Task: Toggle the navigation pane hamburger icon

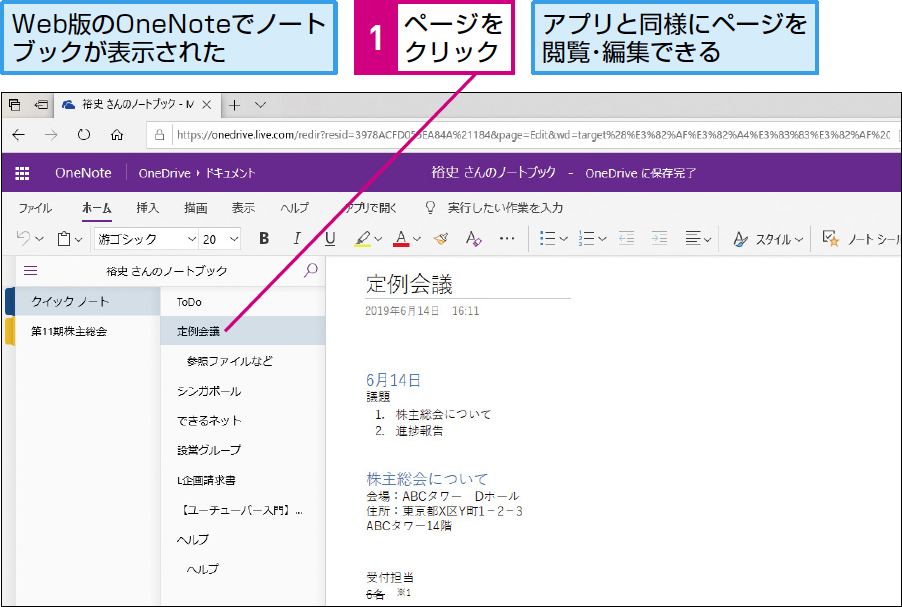Action: point(30,270)
